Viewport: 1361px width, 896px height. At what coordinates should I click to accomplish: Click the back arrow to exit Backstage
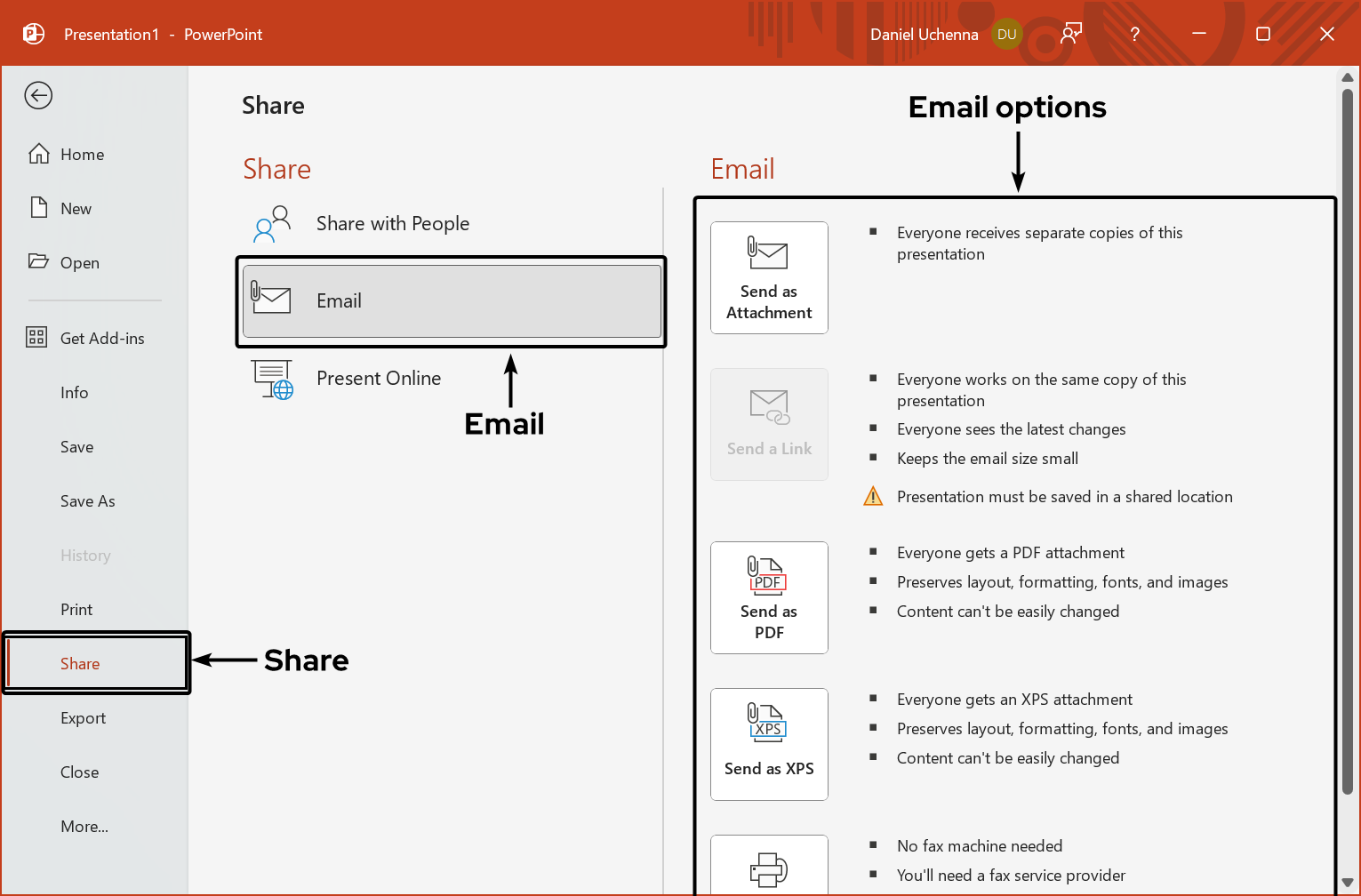click(x=37, y=95)
